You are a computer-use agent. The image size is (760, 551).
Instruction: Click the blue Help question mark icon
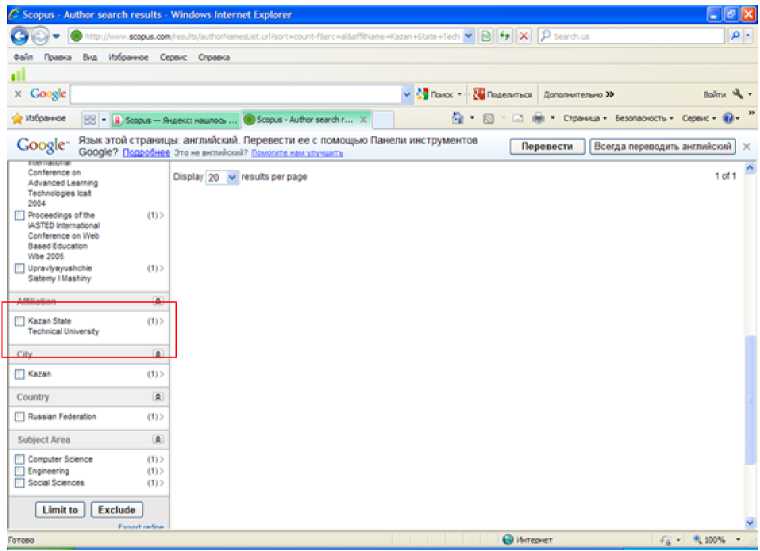pyautogui.click(x=728, y=118)
